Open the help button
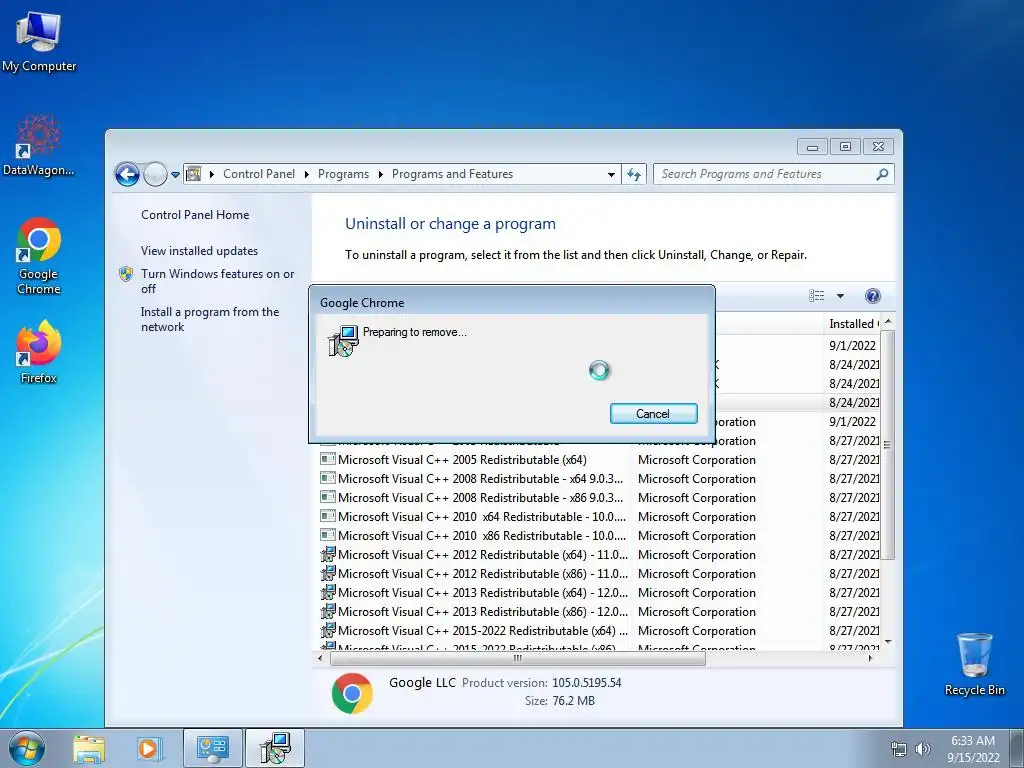This screenshot has width=1024, height=768. tap(872, 296)
